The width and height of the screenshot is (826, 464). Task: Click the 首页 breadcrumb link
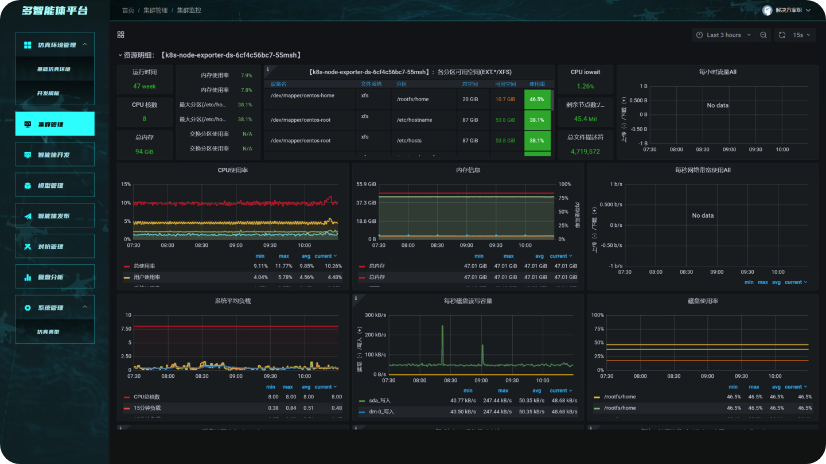coord(127,10)
